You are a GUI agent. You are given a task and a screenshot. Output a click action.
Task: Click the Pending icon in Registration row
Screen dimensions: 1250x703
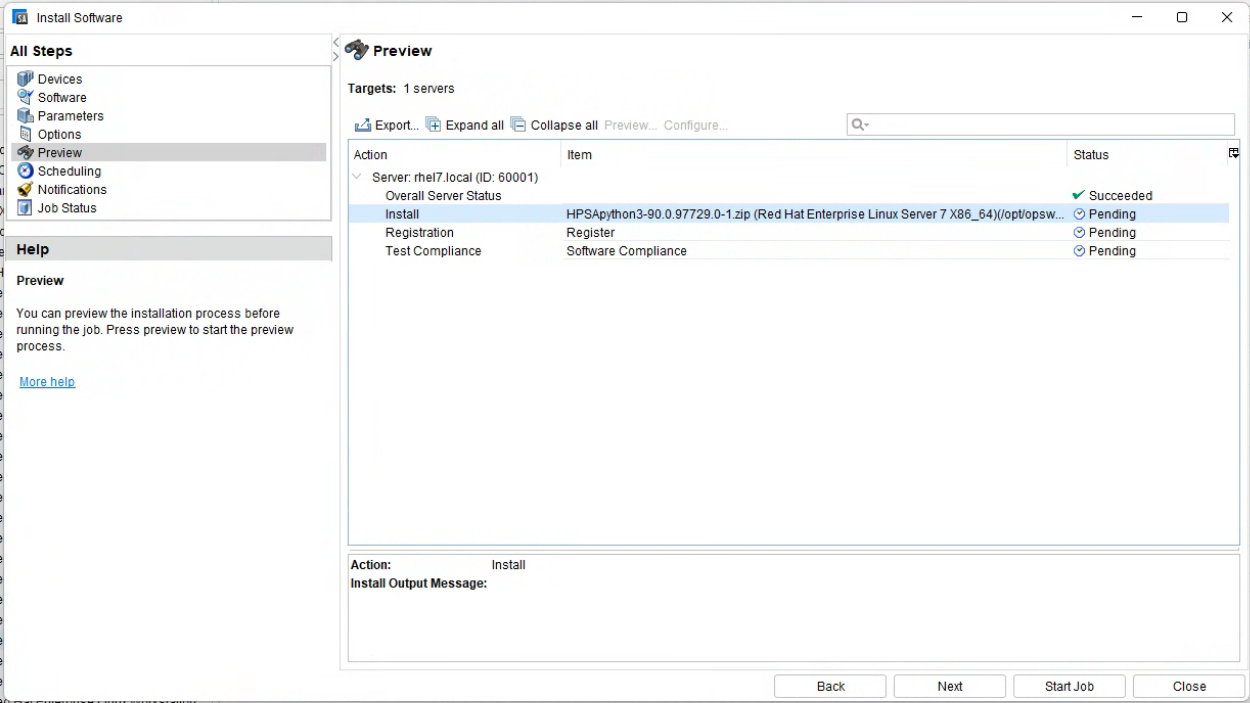pos(1079,232)
